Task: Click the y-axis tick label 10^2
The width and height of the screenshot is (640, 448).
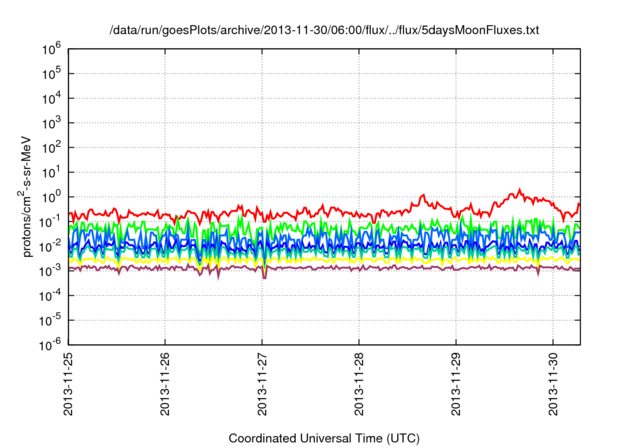Action: pos(51,148)
